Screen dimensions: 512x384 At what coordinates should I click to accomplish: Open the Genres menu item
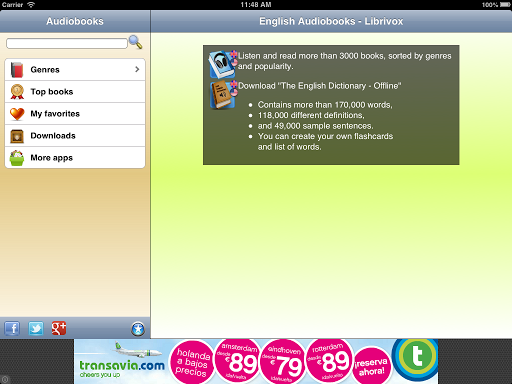(x=75, y=69)
